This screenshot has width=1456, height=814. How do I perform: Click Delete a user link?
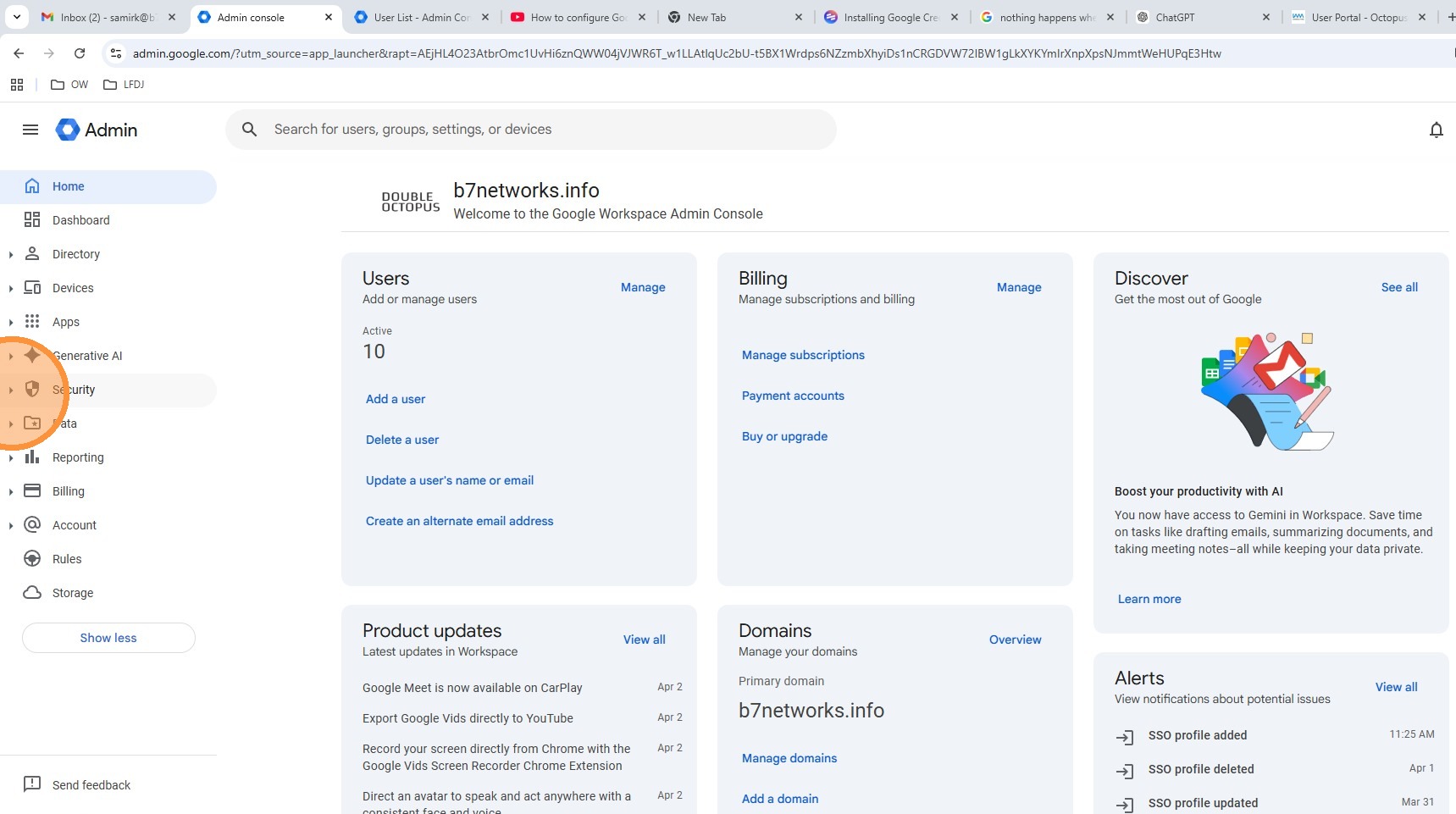[x=402, y=440]
